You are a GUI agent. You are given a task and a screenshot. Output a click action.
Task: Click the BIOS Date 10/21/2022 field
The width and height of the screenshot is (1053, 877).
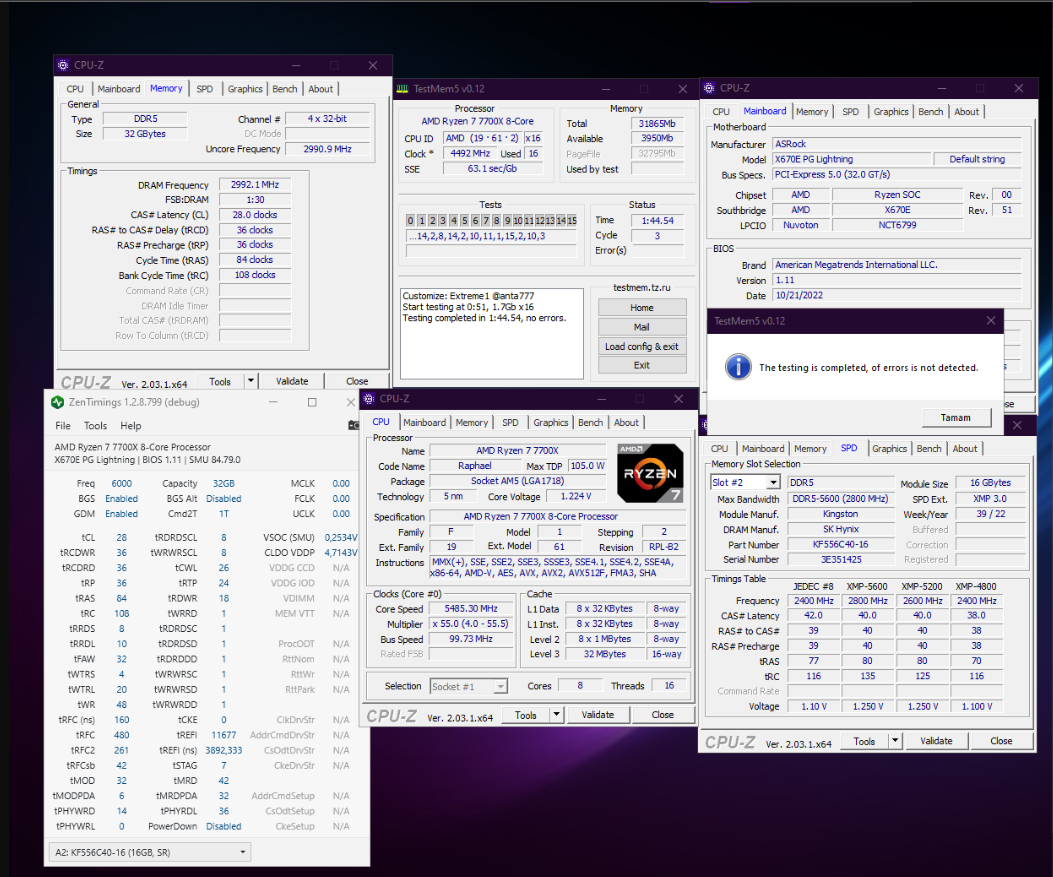pyautogui.click(x=897, y=295)
